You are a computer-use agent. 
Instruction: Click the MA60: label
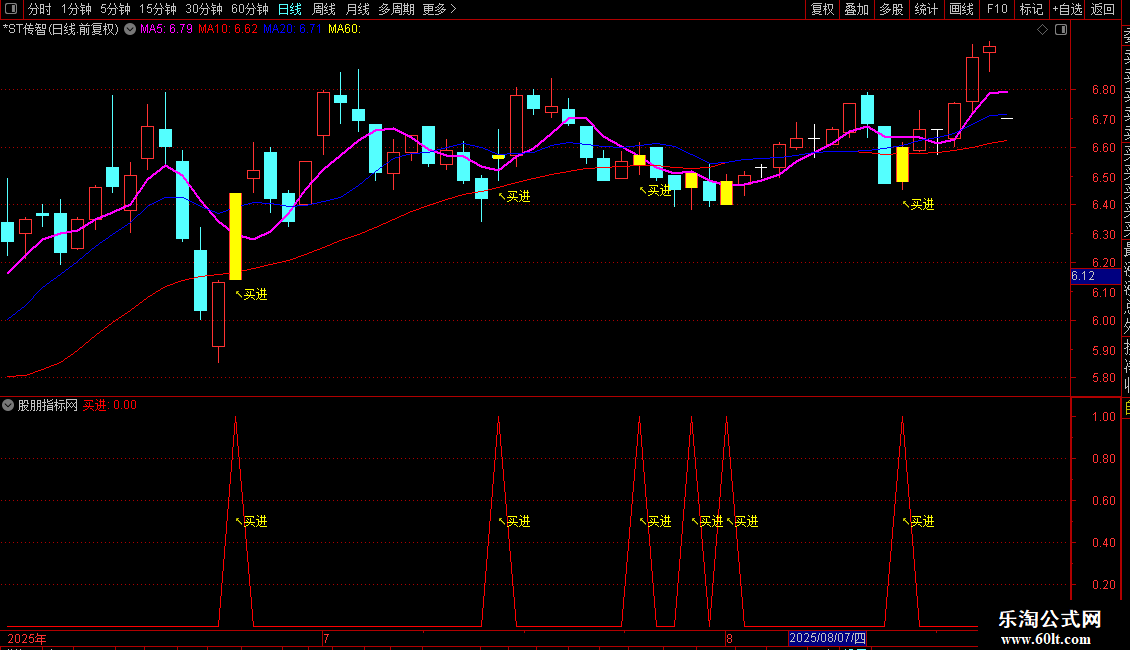[x=344, y=30]
